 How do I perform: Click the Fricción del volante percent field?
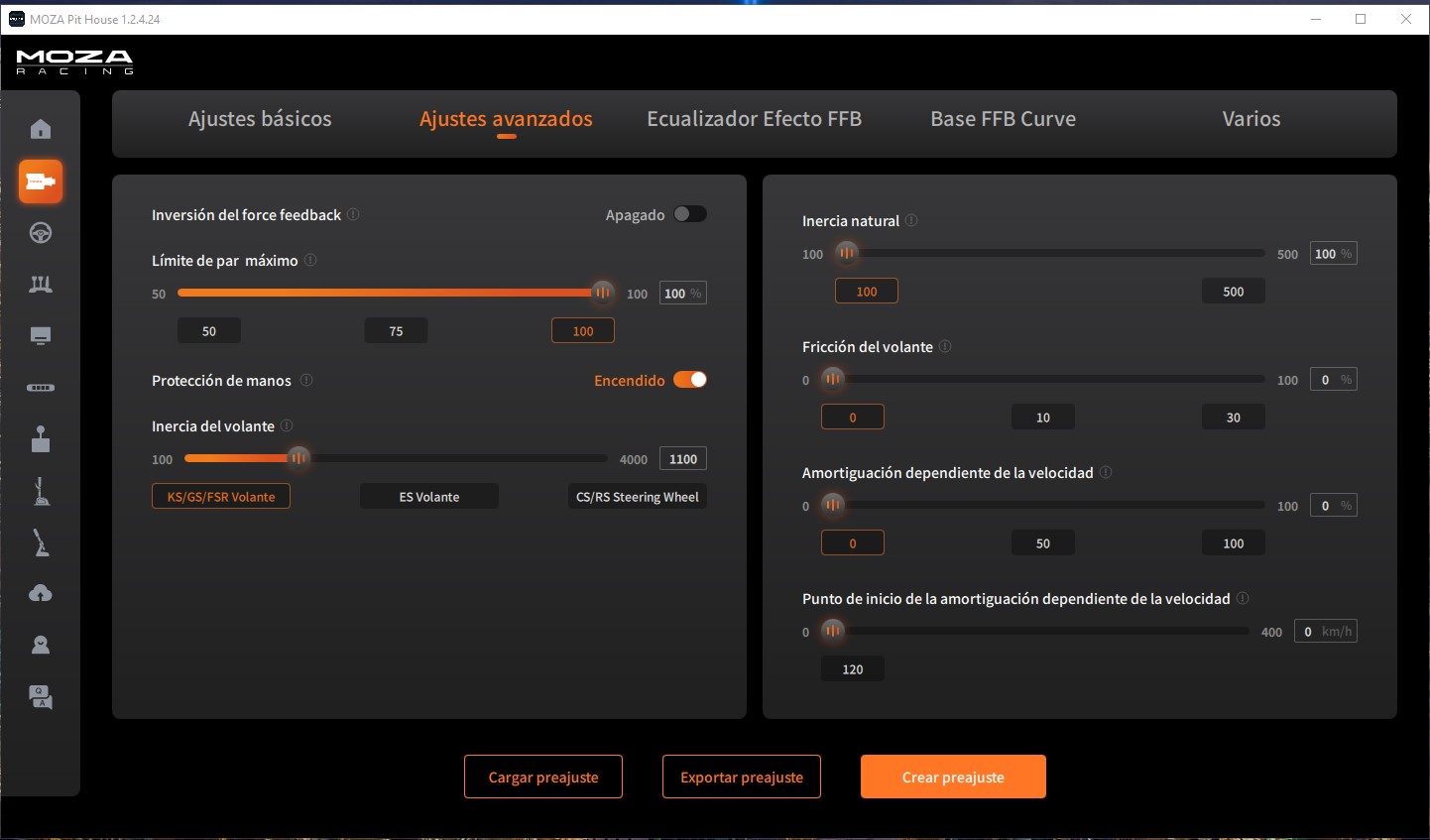pyautogui.click(x=1334, y=380)
